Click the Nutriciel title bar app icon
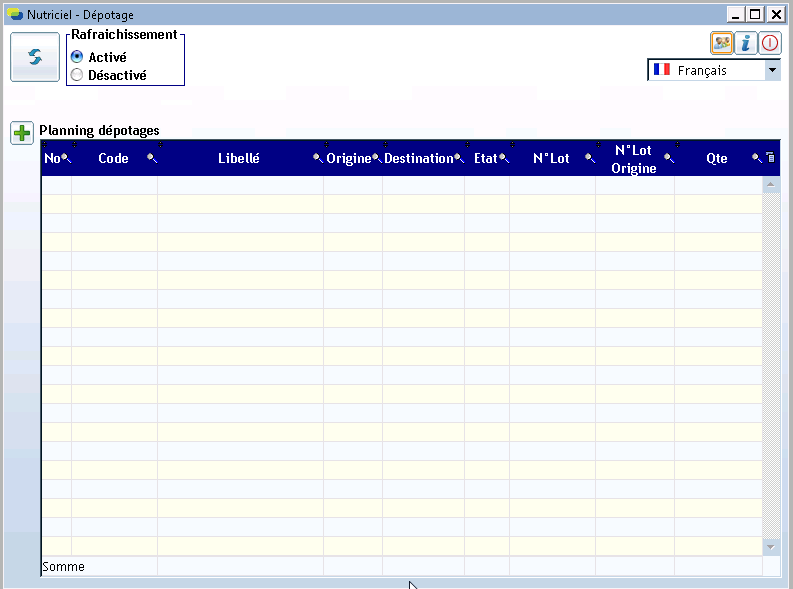Image resolution: width=793 pixels, height=589 pixels. coord(15,14)
